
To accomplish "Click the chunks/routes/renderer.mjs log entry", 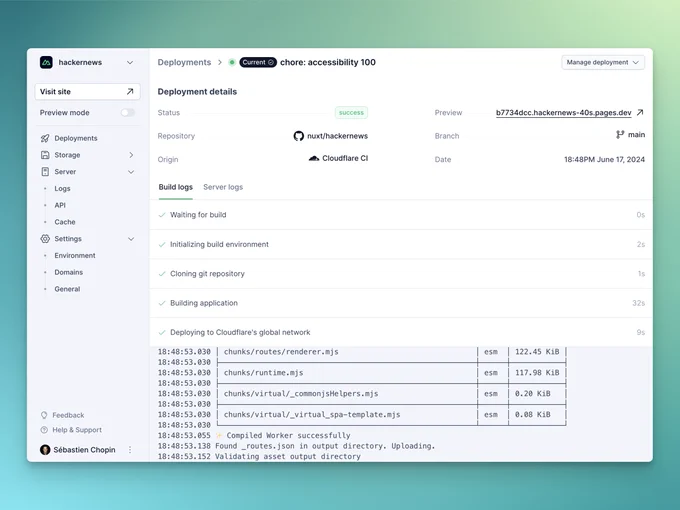I will pyautogui.click(x=281, y=352).
